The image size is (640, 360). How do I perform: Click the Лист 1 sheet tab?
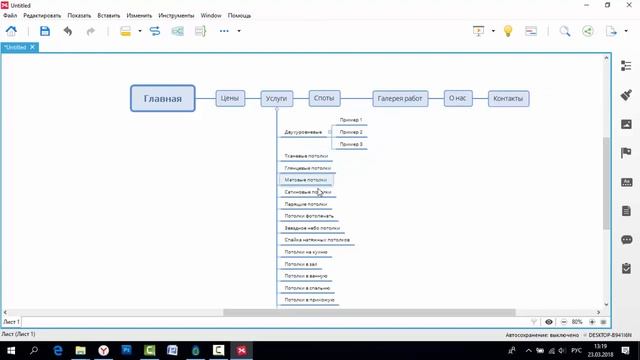point(11,322)
